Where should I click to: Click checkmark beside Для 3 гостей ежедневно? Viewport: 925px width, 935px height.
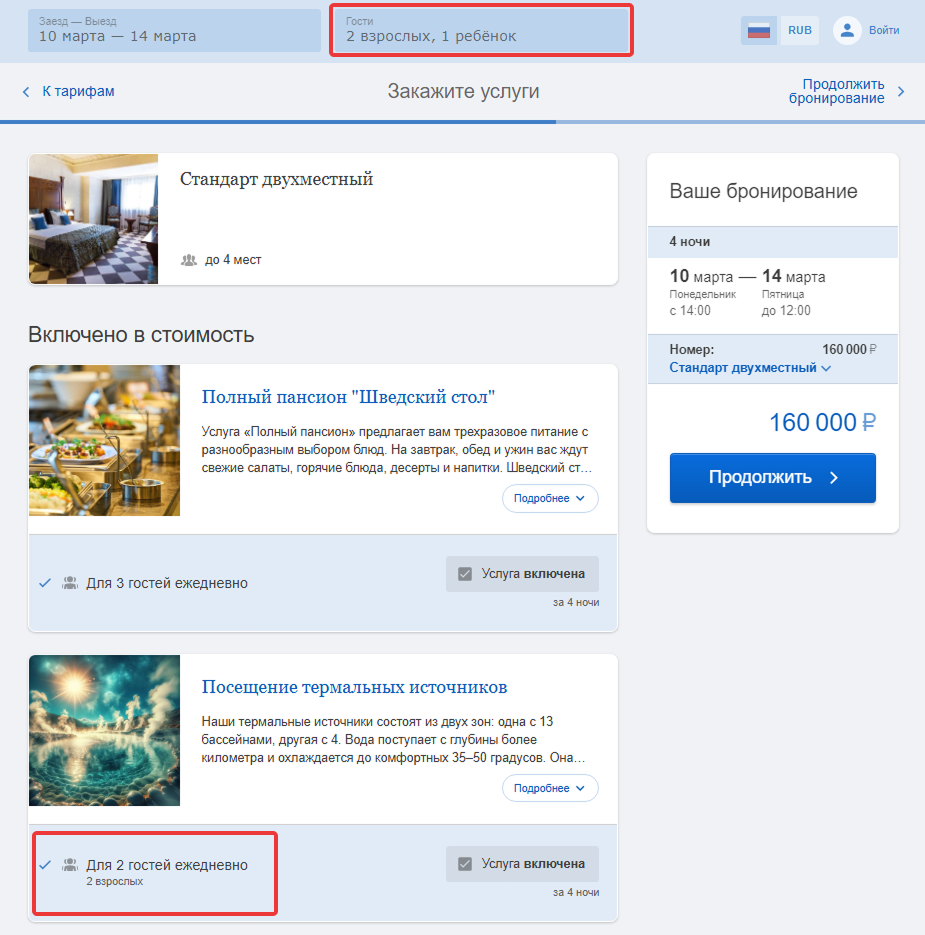(45, 583)
